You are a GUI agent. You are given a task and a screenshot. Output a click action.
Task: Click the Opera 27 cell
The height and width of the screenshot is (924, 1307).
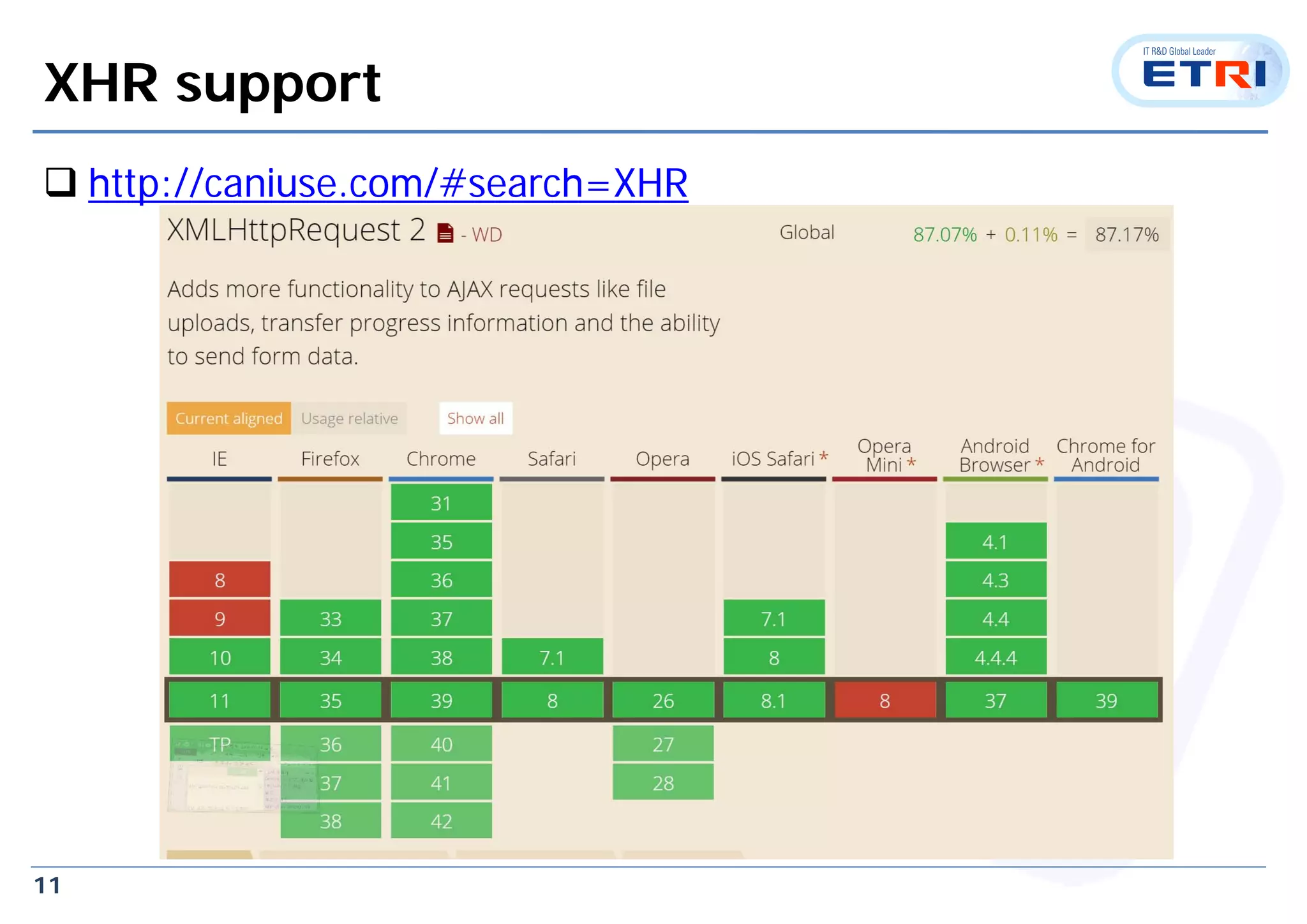[663, 744]
